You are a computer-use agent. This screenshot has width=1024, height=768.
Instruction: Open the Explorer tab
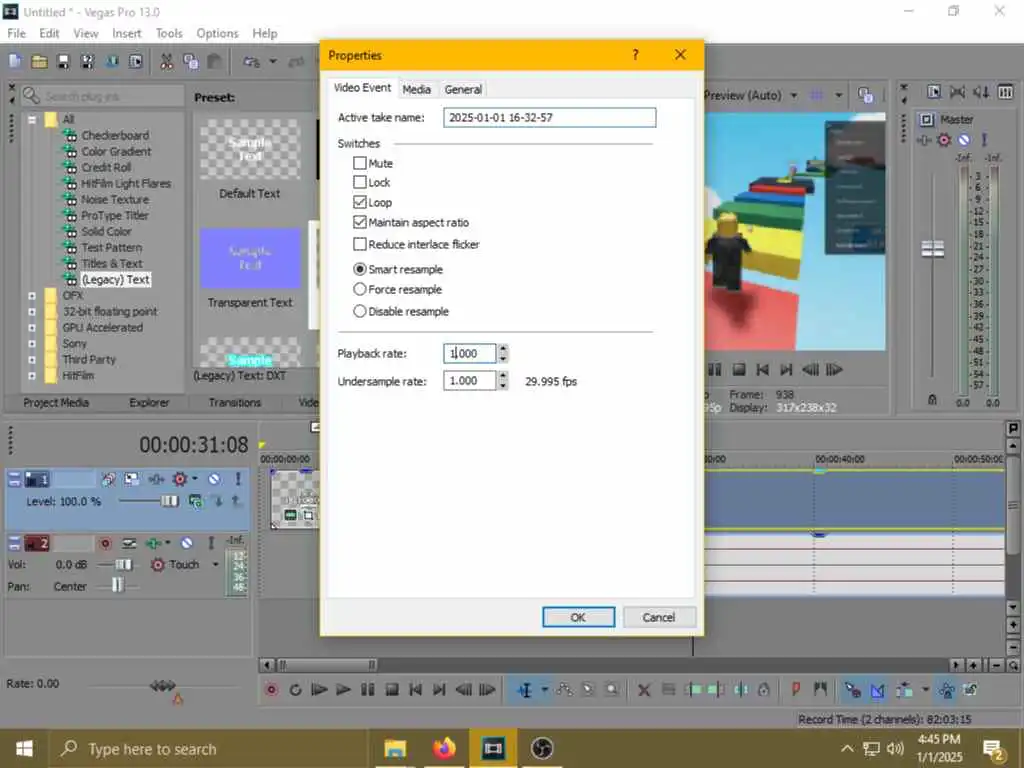pyautogui.click(x=149, y=402)
